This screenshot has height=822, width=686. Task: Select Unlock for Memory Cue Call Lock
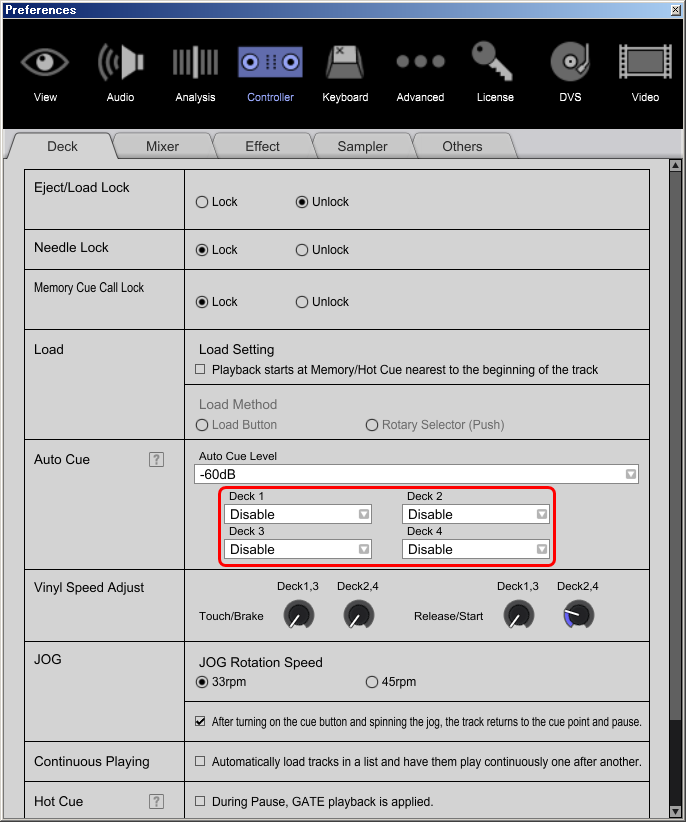(302, 302)
